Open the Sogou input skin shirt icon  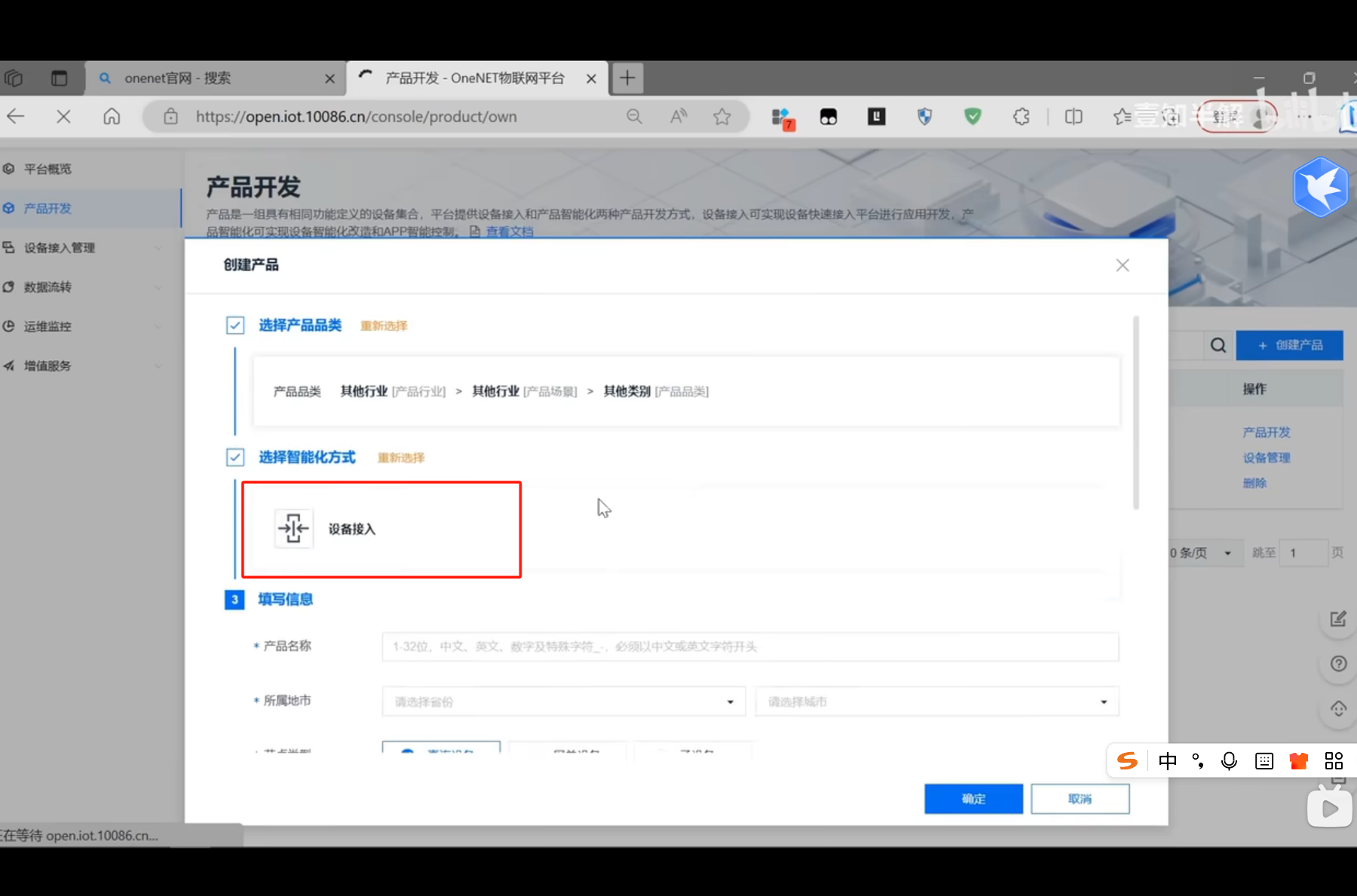1298,761
